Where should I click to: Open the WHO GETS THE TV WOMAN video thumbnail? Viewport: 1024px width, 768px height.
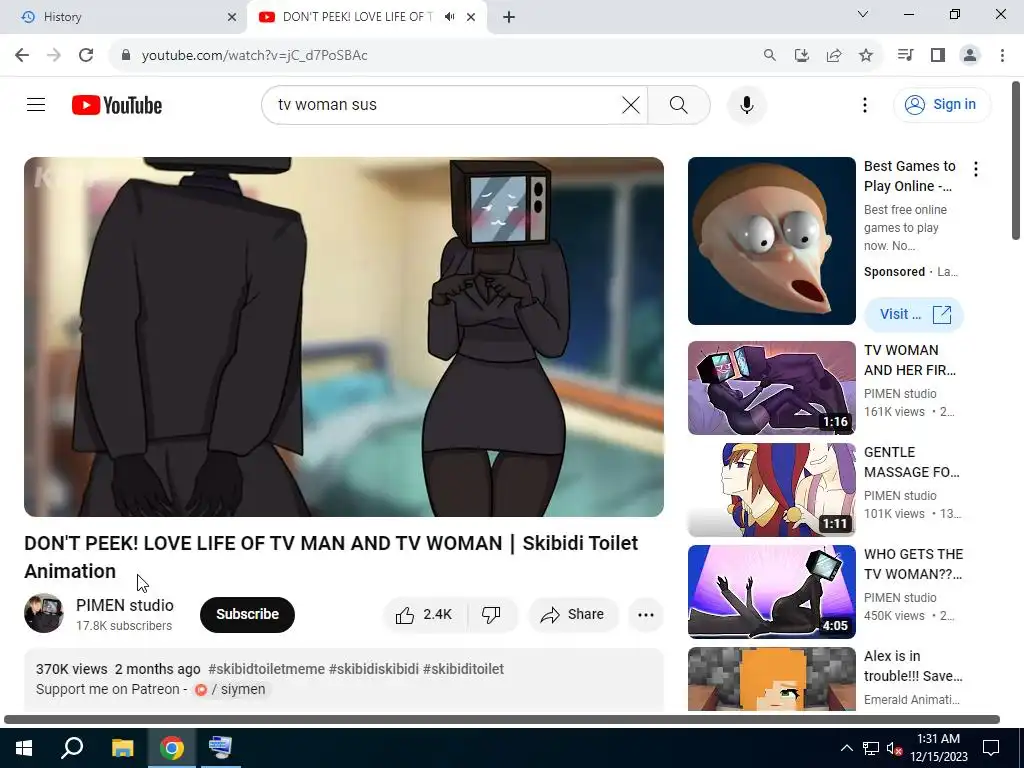click(772, 592)
